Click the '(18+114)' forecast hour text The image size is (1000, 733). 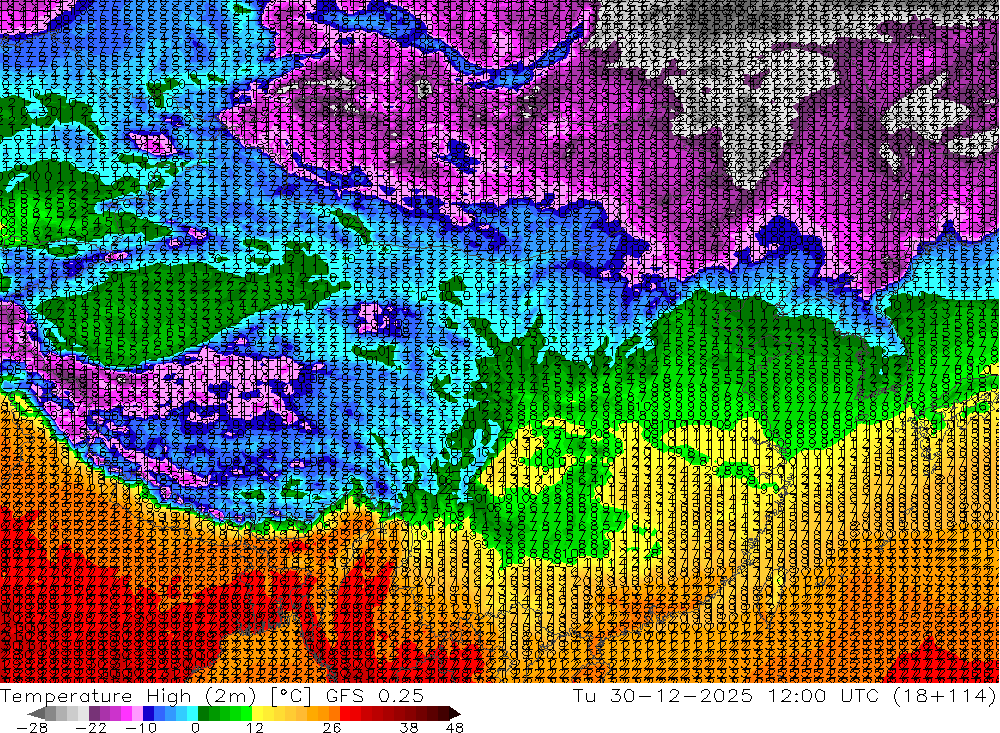945,695
